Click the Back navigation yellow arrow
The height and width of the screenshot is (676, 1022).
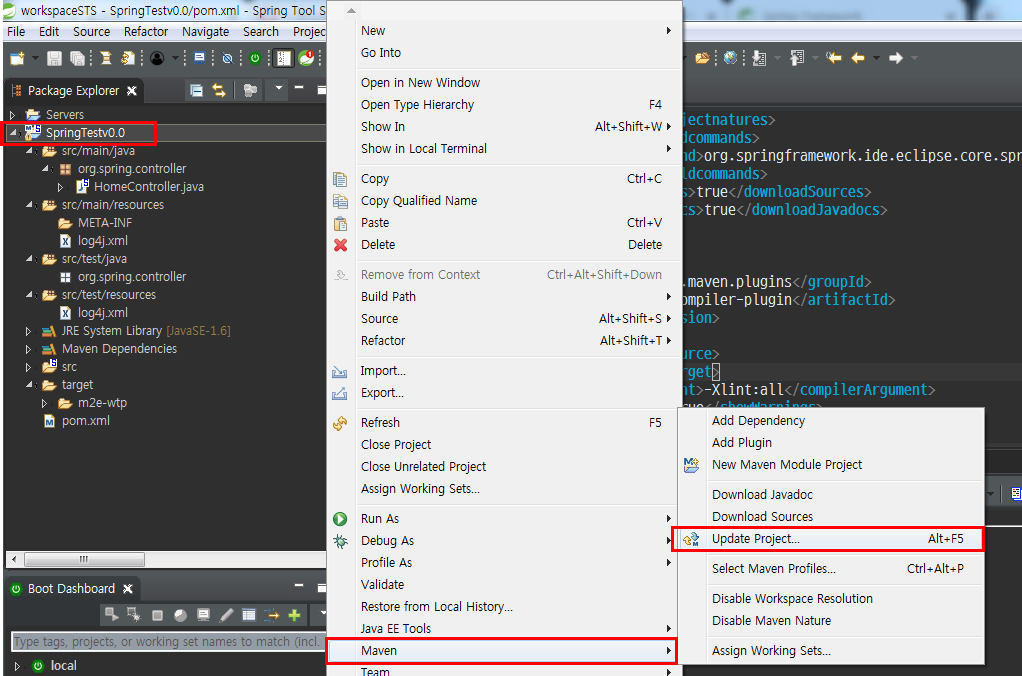click(858, 58)
